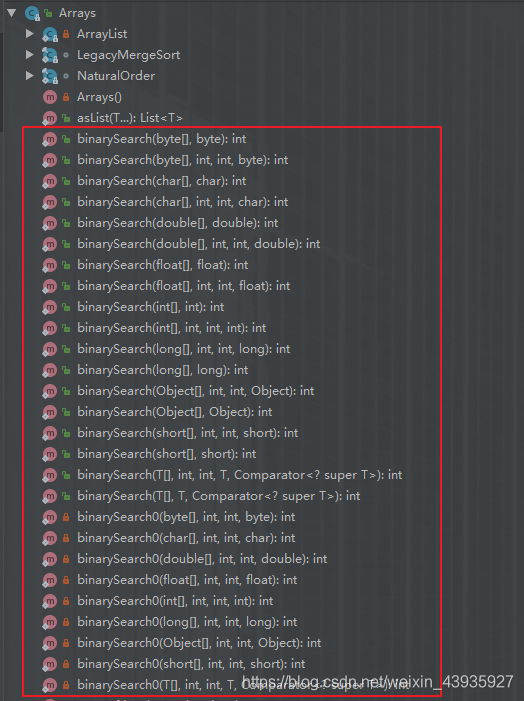Image resolution: width=524 pixels, height=701 pixels.
Task: Select binarySearch0(int[], int, int, int): int
Action: coord(175,601)
